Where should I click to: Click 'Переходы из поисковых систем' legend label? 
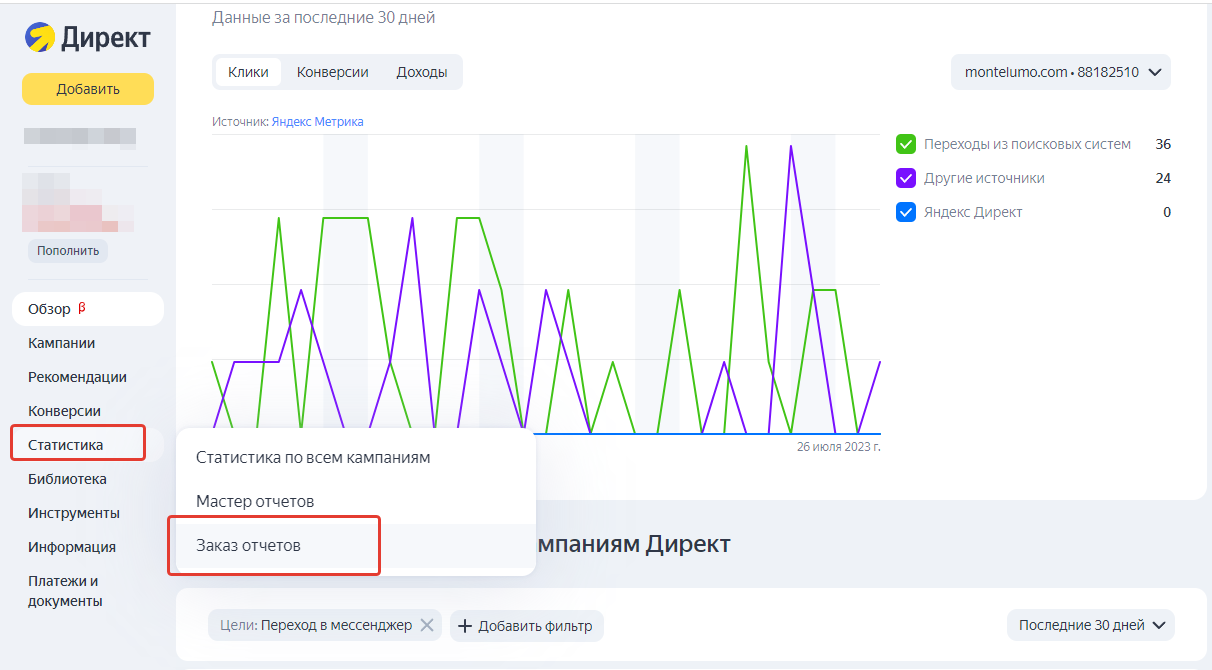(x=1027, y=144)
